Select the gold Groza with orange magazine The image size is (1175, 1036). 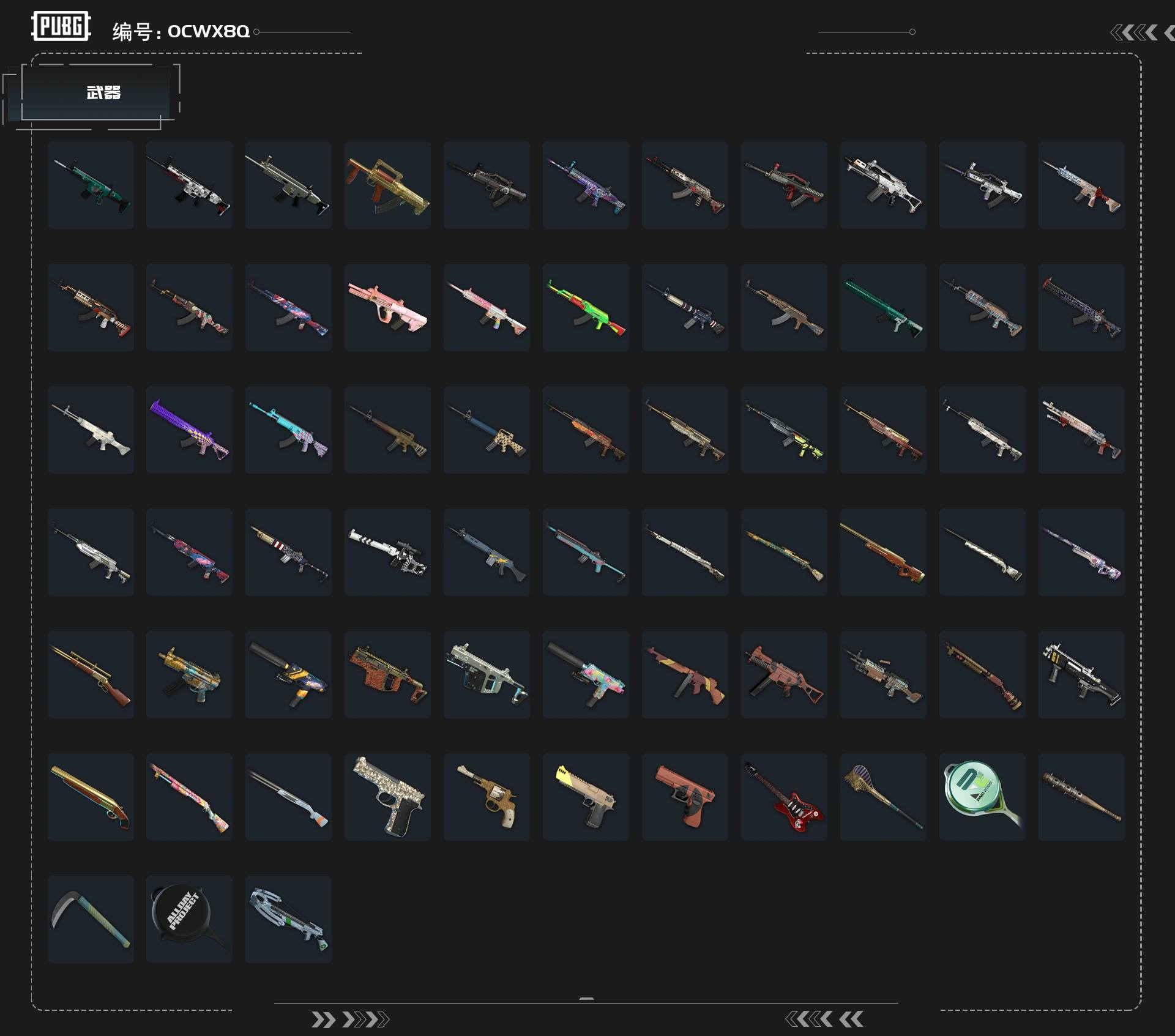coord(387,185)
